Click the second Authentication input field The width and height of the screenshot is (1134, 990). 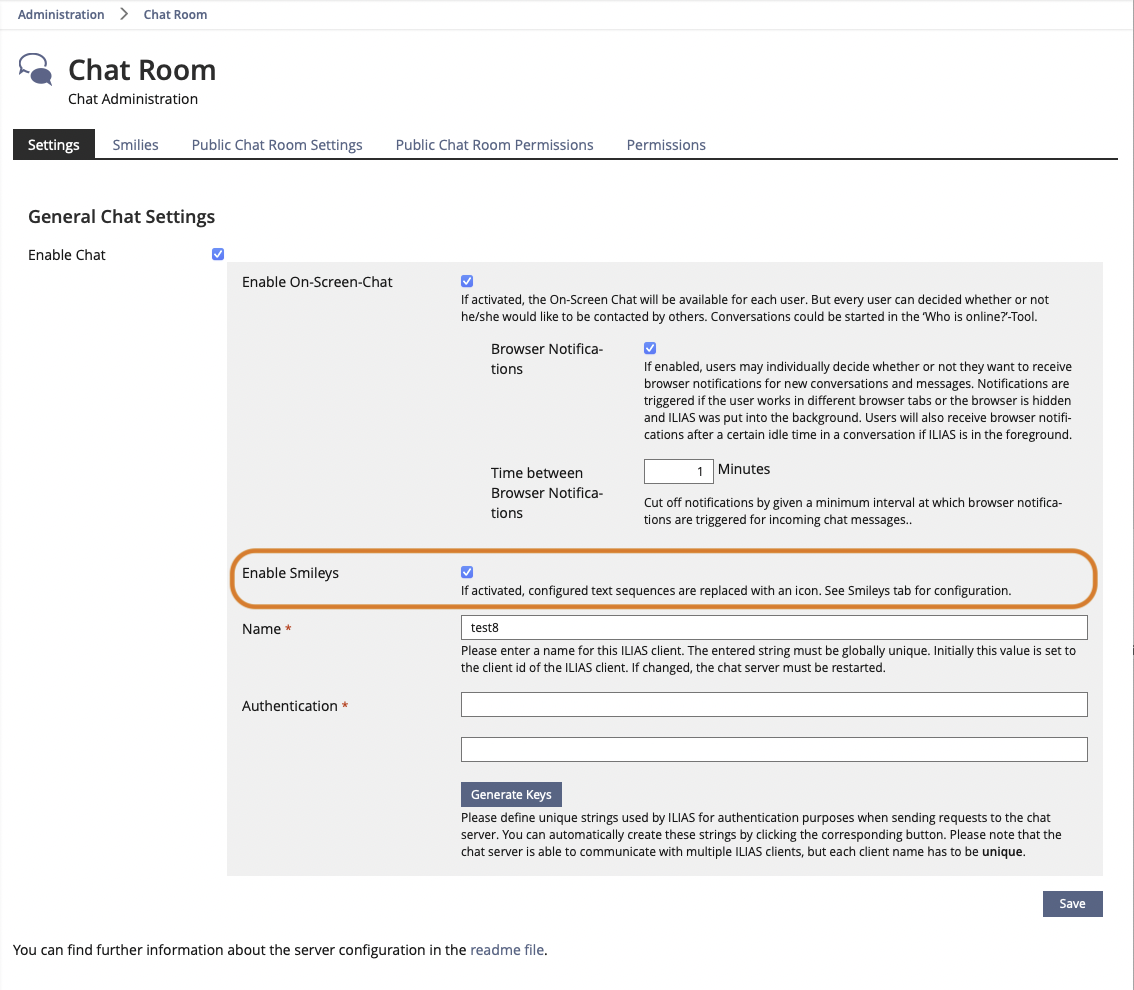[x=773, y=749]
